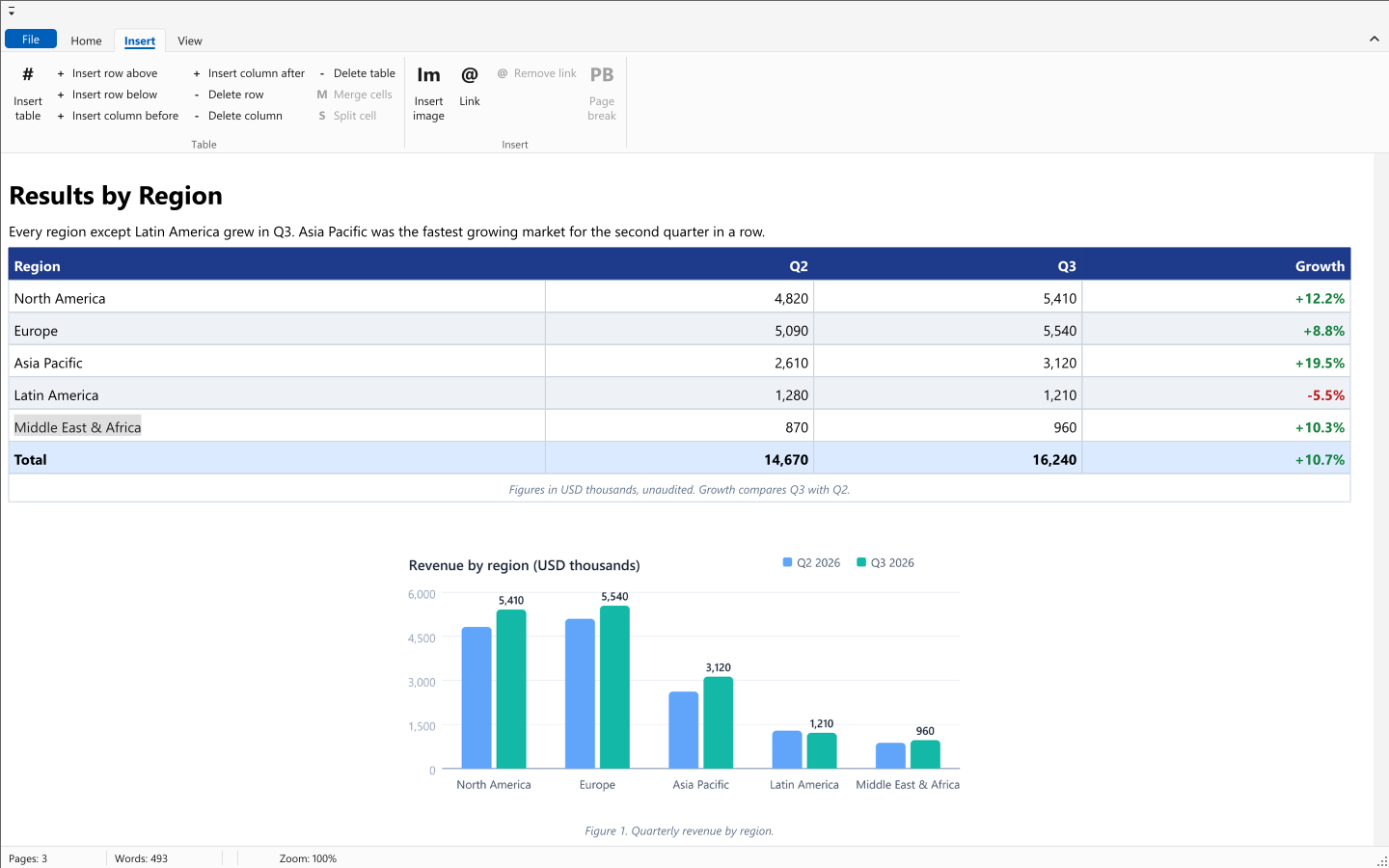The width and height of the screenshot is (1389, 868).
Task: Click the Asia Pacific Q3 value 3,120
Action: (1059, 363)
